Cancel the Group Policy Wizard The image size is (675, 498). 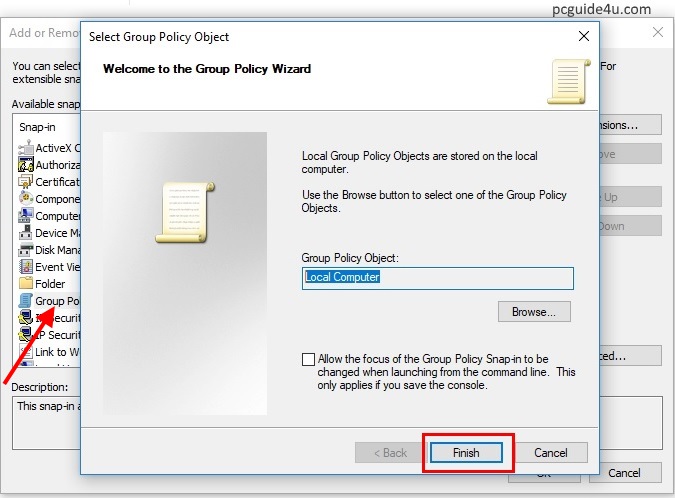click(x=550, y=453)
